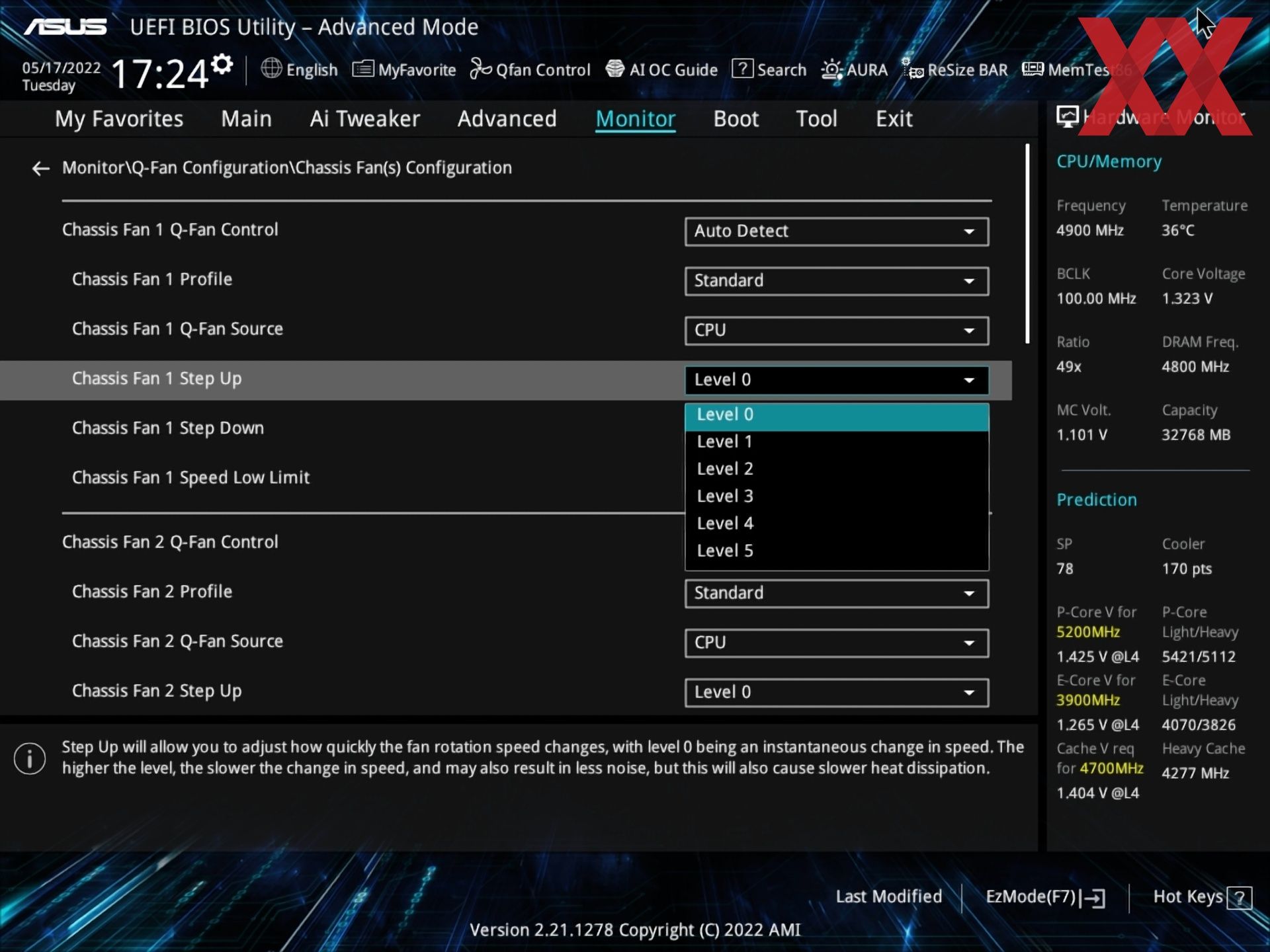Click the 1.323 V core voltage value
This screenshot has height=952, width=1270.
point(1187,299)
